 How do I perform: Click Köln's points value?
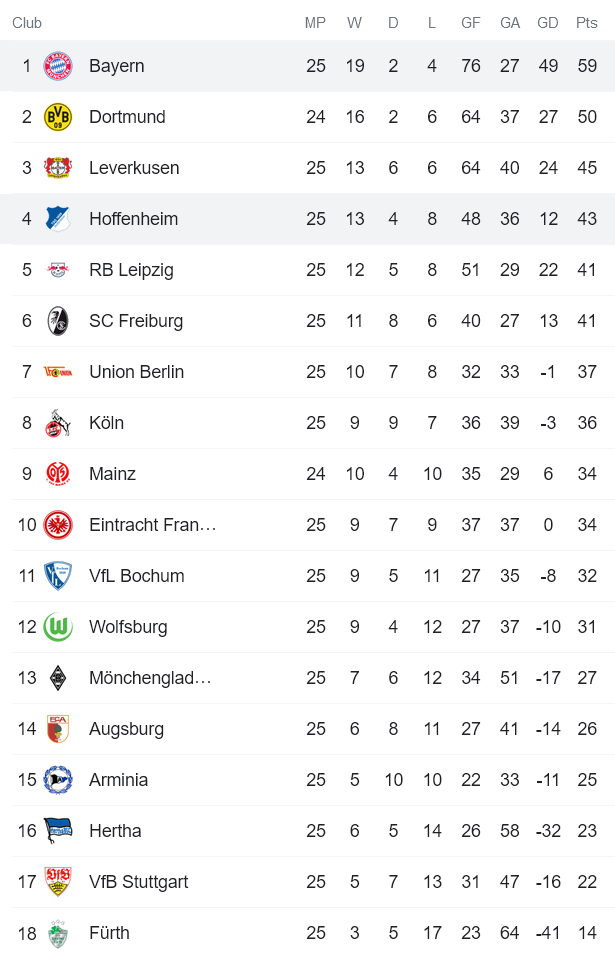[x=586, y=422]
